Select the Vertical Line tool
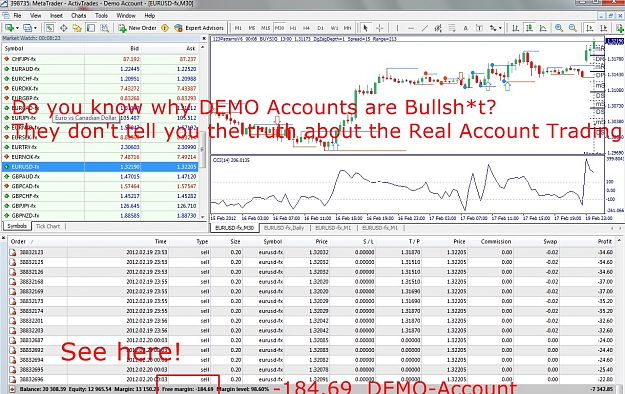This screenshot has width=625, height=394. [x=397, y=28]
